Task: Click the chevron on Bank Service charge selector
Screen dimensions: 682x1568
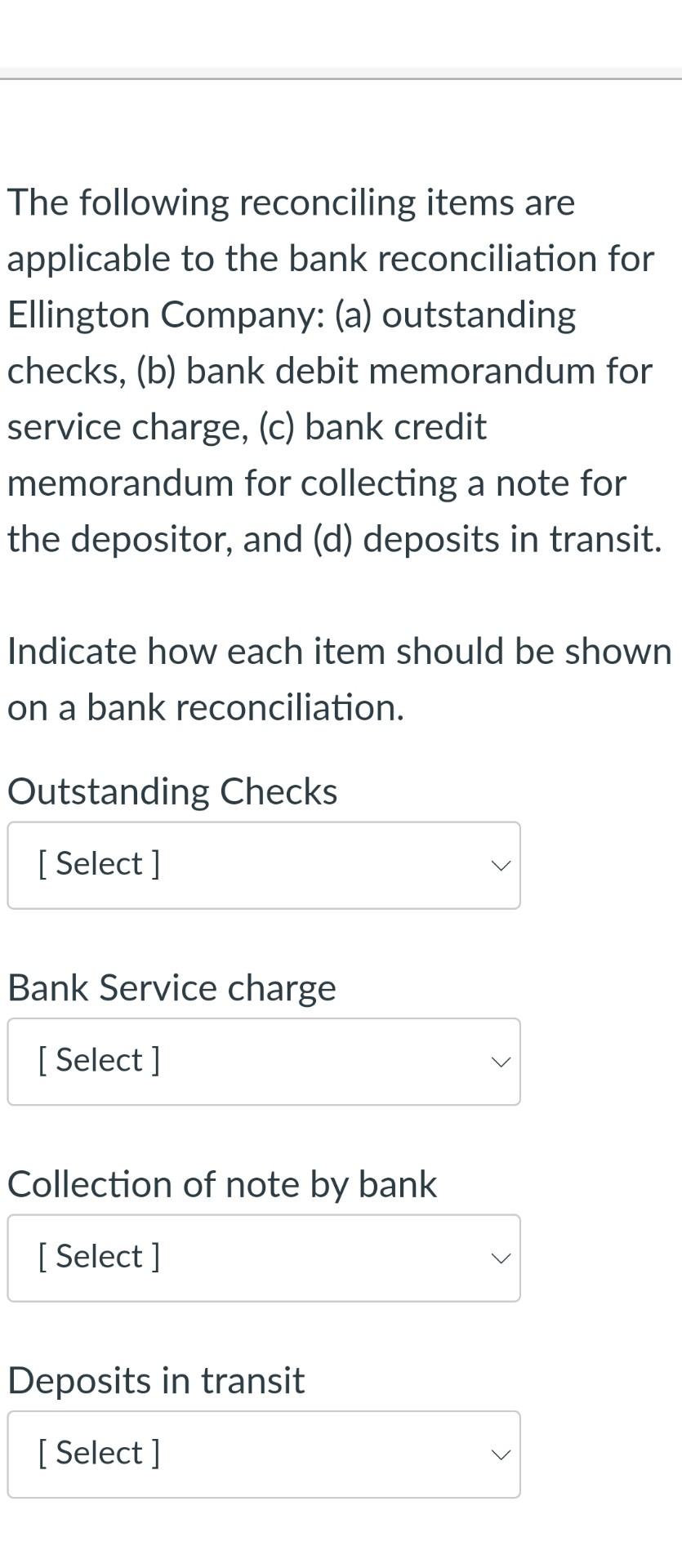Action: pyautogui.click(x=501, y=1061)
